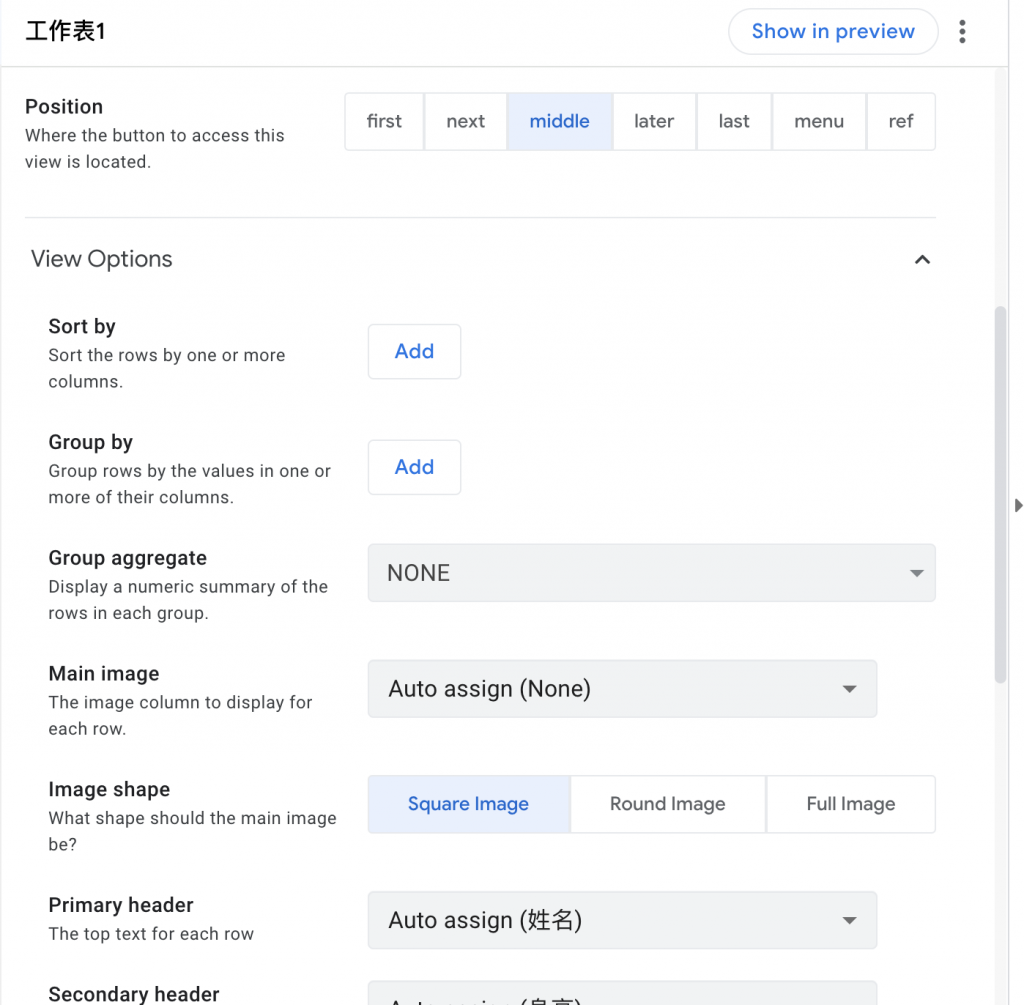Add a Group by column

tap(414, 468)
